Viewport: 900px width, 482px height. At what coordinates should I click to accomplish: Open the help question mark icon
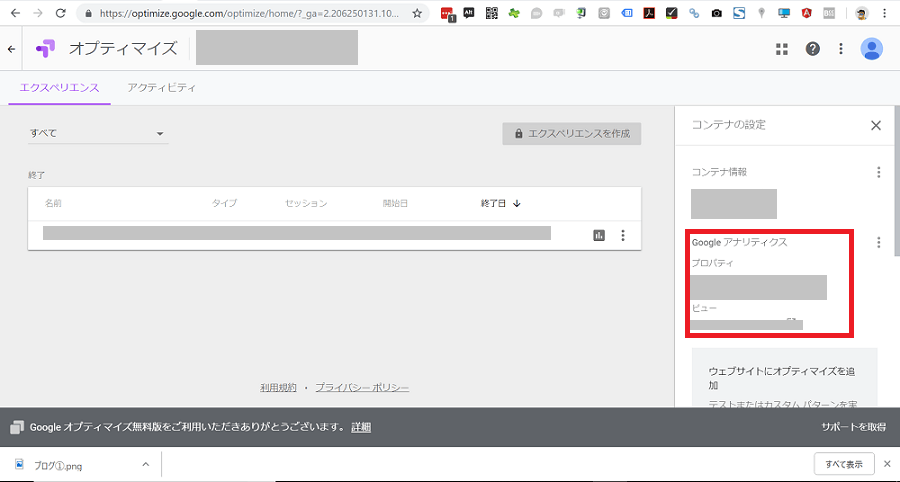pos(812,49)
